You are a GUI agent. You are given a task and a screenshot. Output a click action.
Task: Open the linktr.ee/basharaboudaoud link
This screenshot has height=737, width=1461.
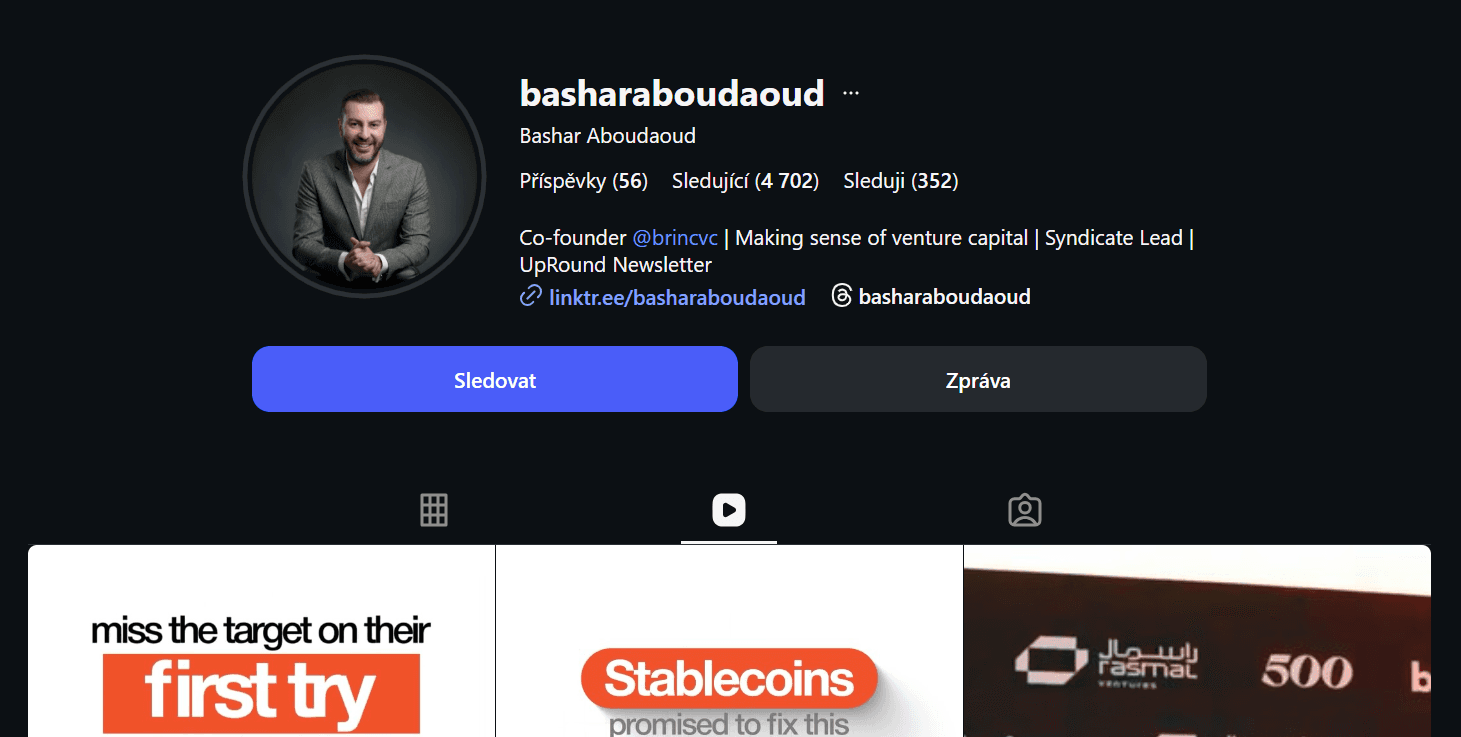coord(677,297)
